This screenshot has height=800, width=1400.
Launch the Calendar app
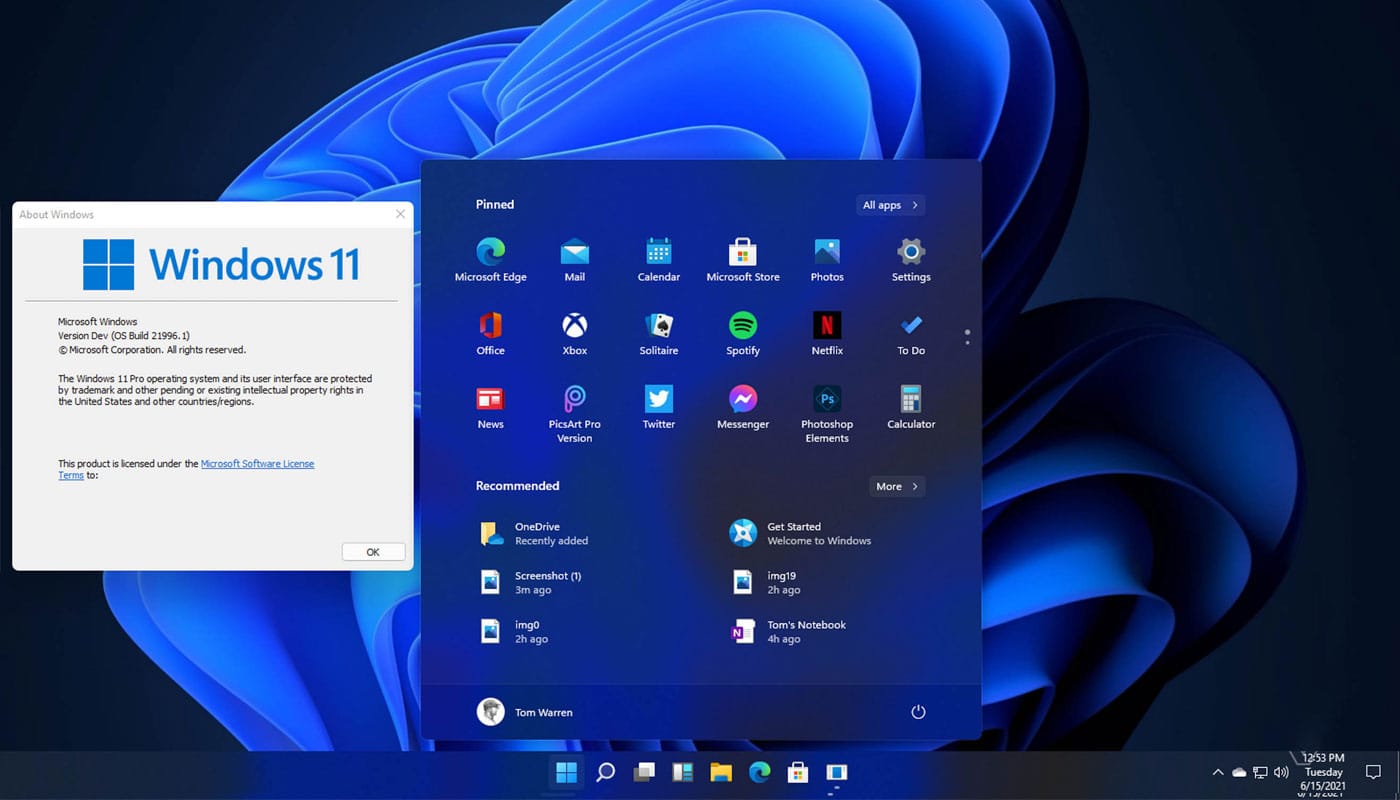pyautogui.click(x=658, y=259)
